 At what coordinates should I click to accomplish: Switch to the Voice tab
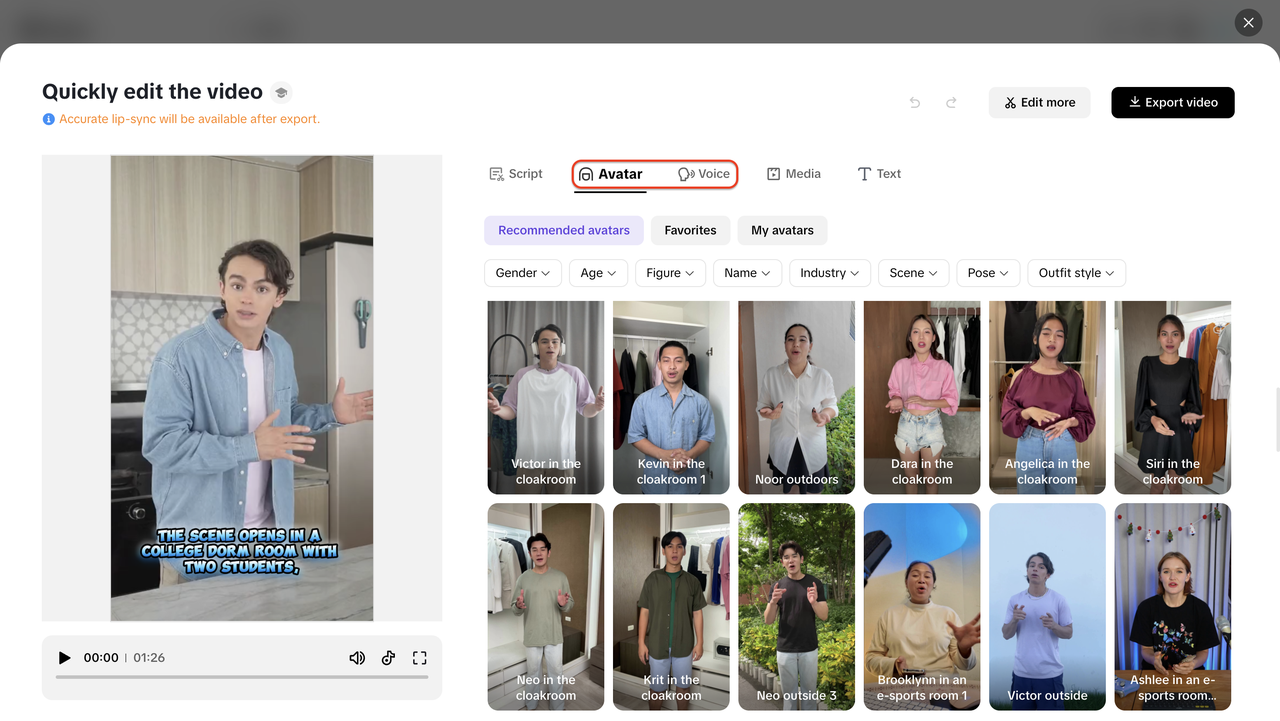tap(704, 174)
